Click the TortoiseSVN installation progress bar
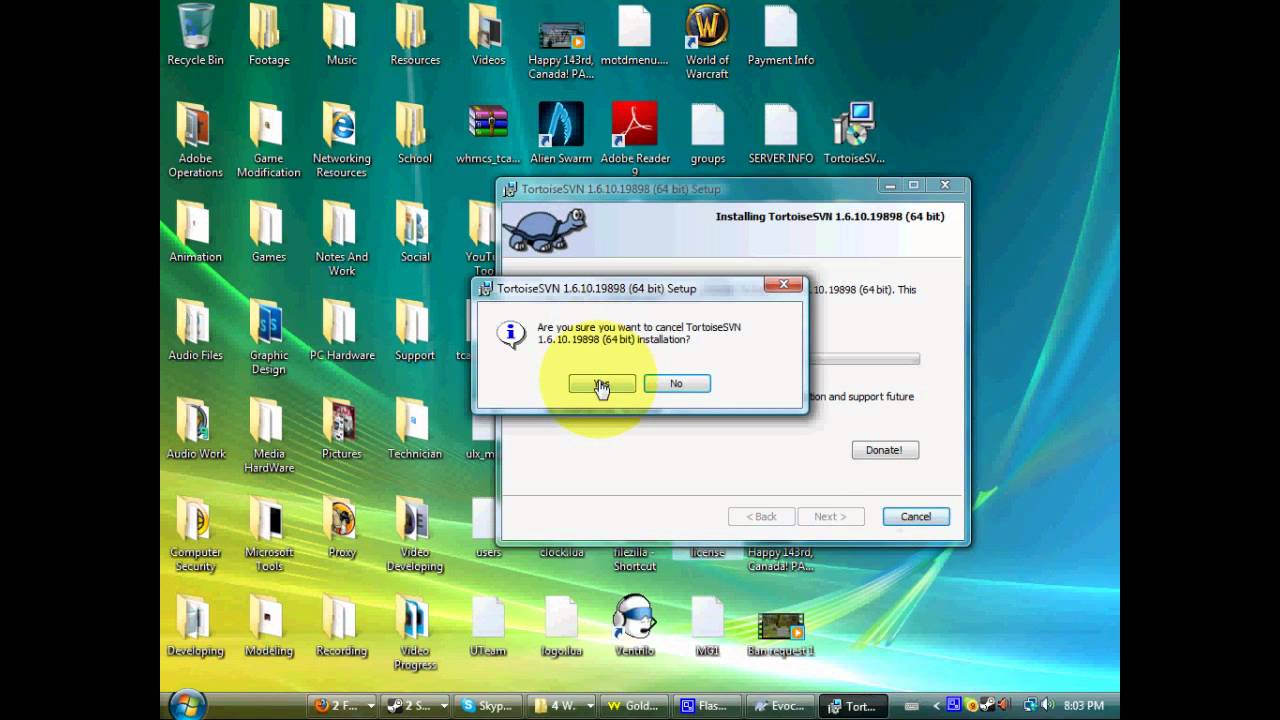The width and height of the screenshot is (1280, 720). [x=864, y=359]
